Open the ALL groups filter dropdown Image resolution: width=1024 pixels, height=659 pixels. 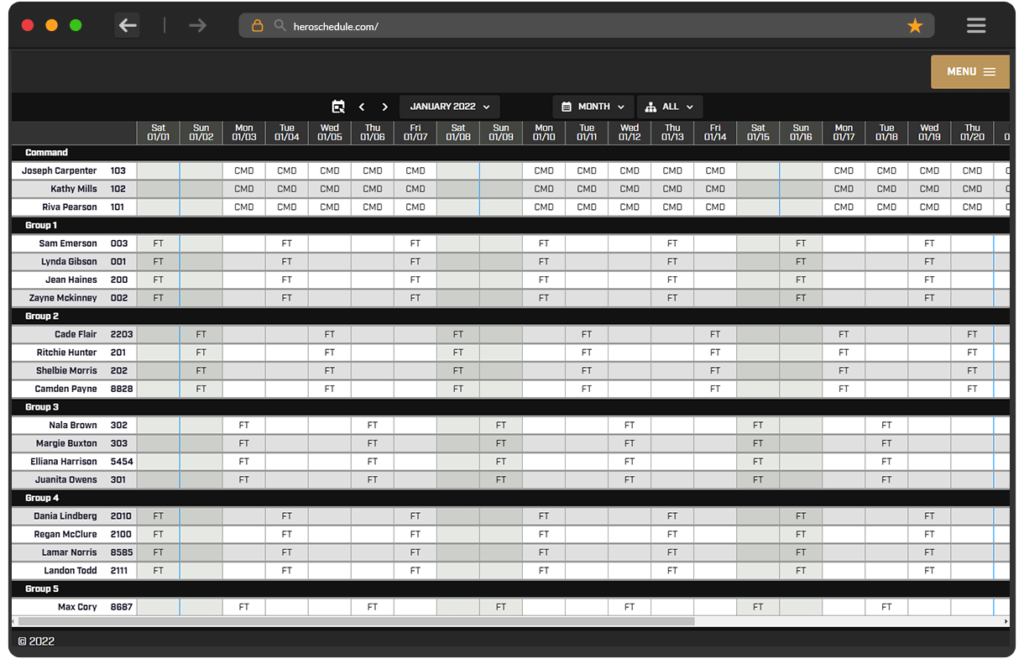[670, 106]
